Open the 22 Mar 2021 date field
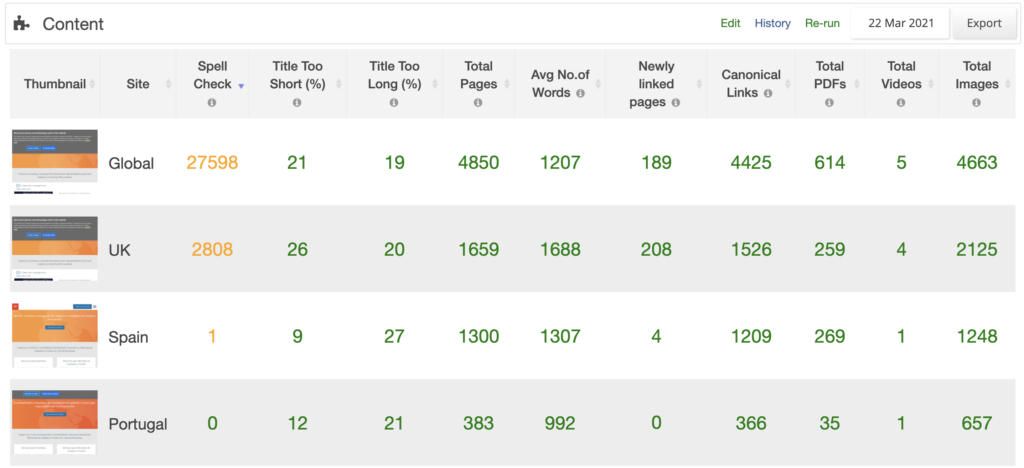The width and height of the screenshot is (1024, 468). (x=900, y=23)
